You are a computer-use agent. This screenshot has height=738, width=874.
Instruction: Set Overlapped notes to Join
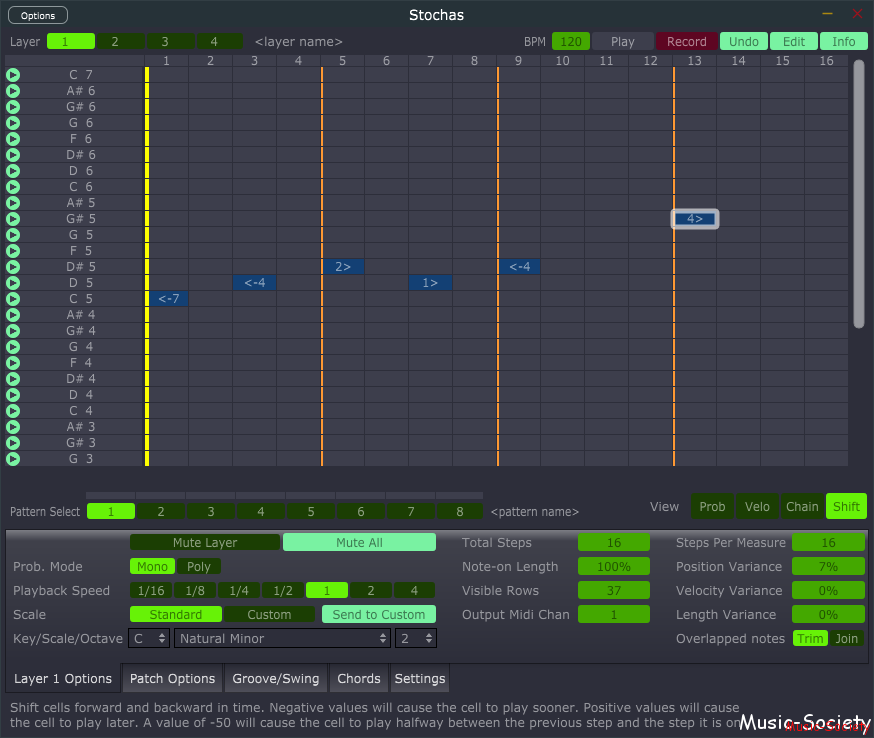pyautogui.click(x=846, y=639)
